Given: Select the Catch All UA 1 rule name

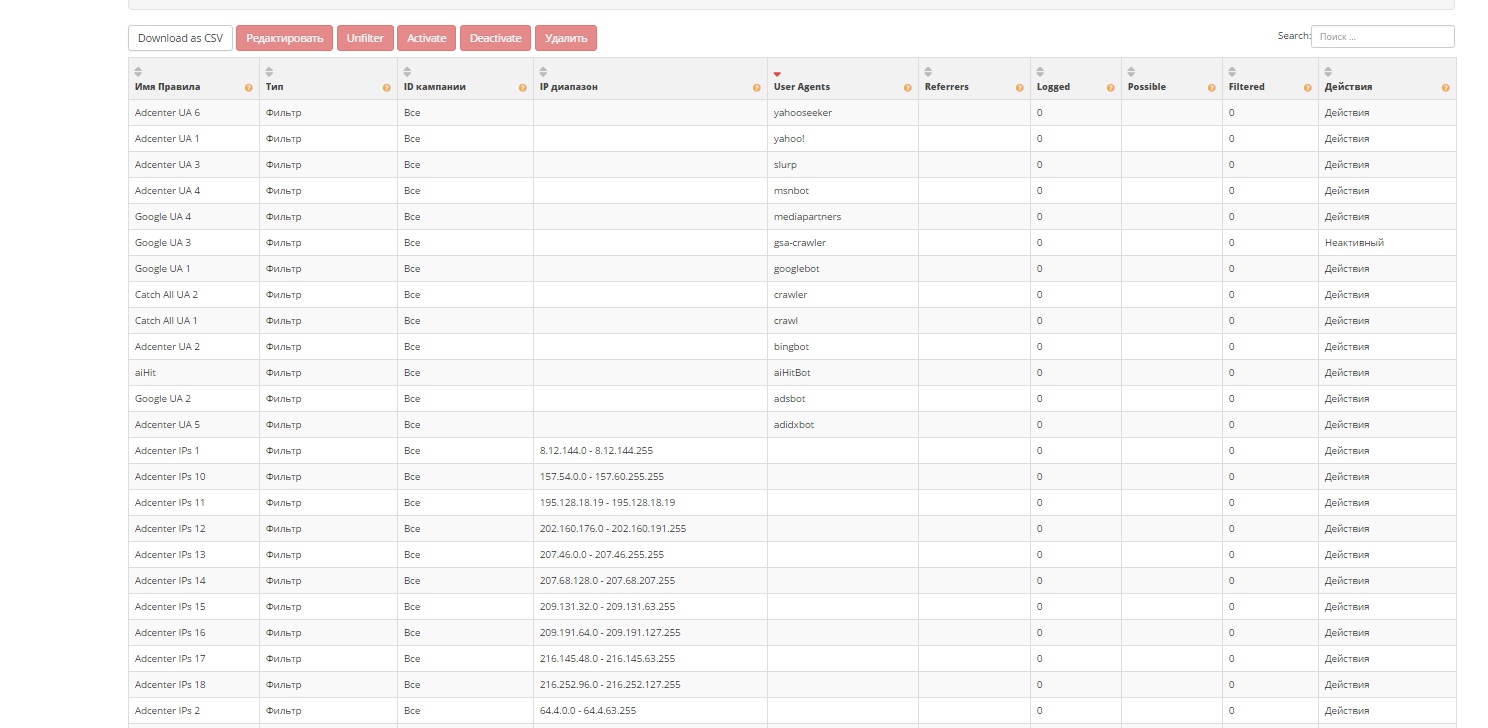Looking at the screenshot, I should point(166,321).
